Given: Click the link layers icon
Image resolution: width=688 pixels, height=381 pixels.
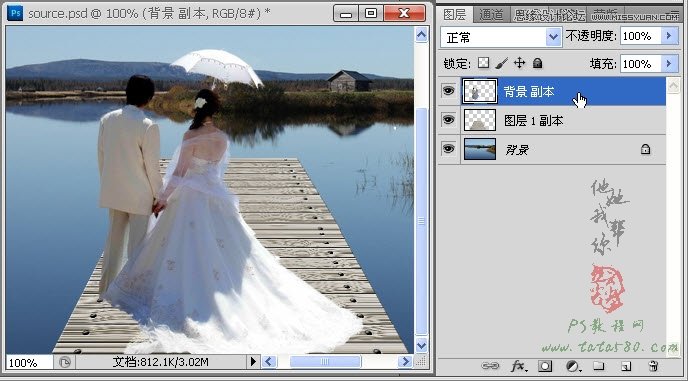Looking at the screenshot, I should (490, 366).
